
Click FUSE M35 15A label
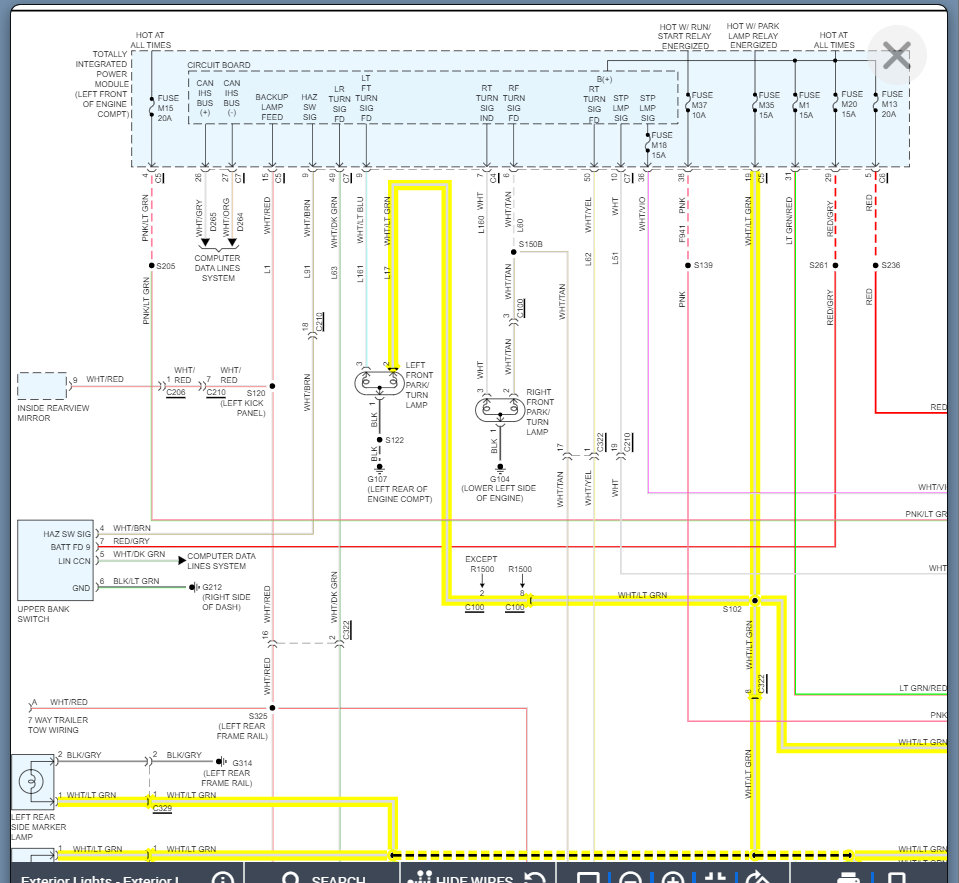(x=769, y=105)
